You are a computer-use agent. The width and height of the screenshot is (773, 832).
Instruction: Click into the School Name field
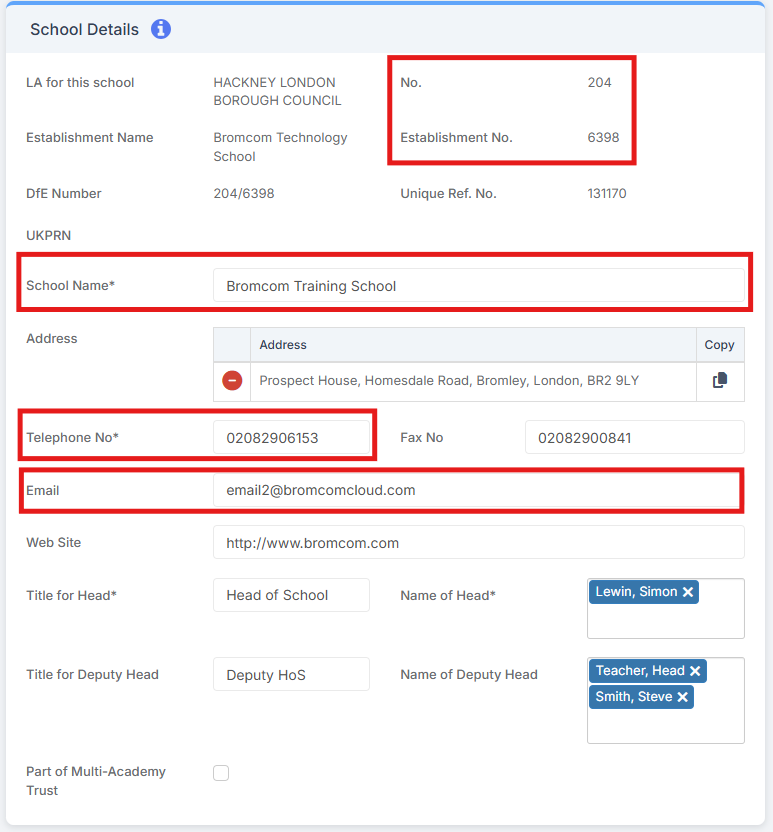pyautogui.click(x=478, y=286)
